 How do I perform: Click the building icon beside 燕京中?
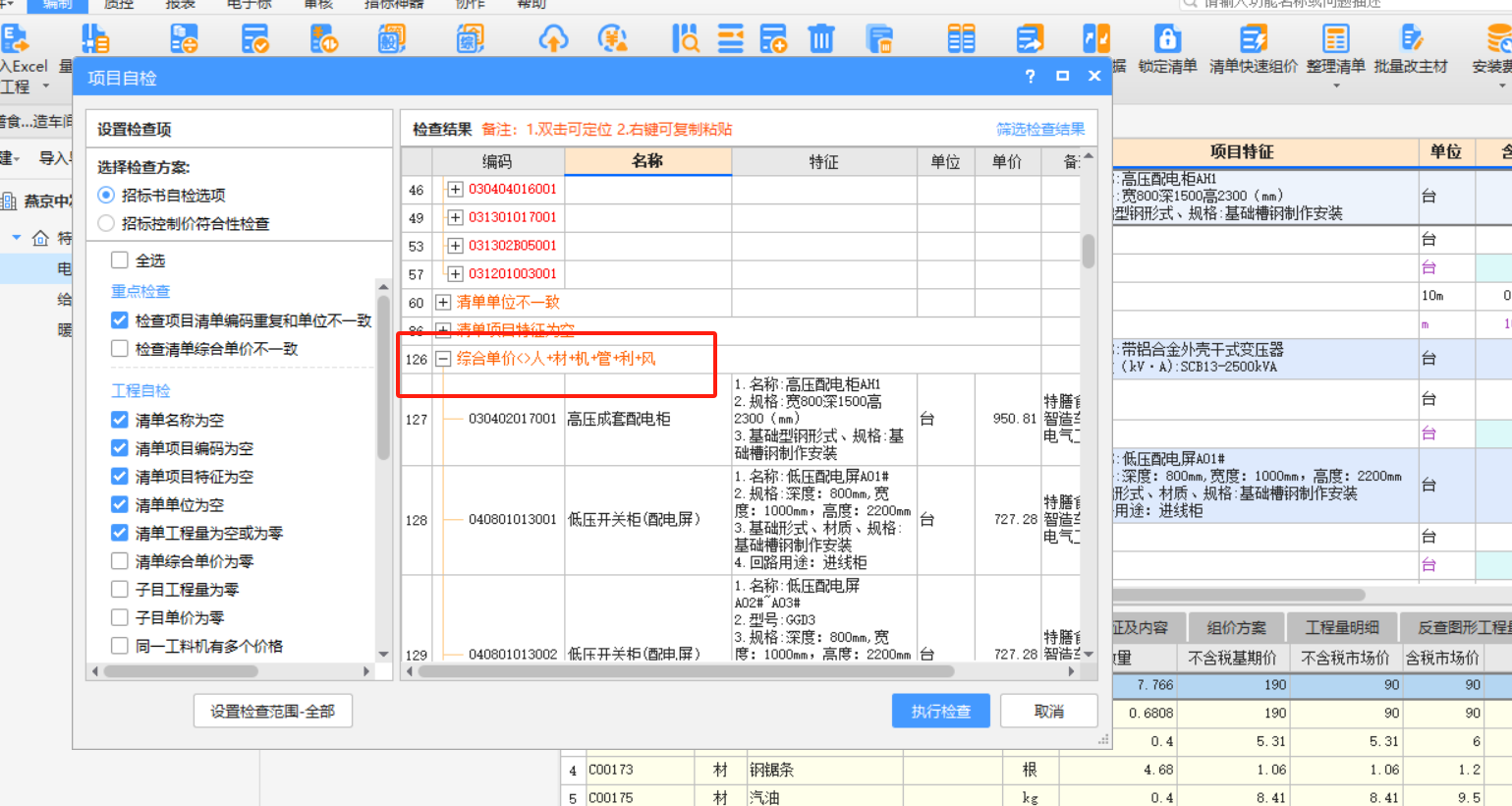click(x=9, y=201)
